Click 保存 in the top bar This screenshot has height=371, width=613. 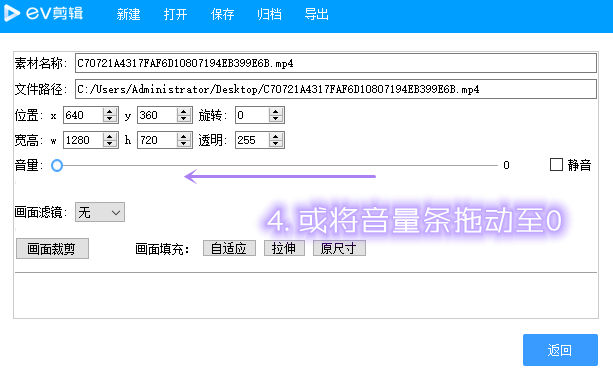[x=222, y=14]
